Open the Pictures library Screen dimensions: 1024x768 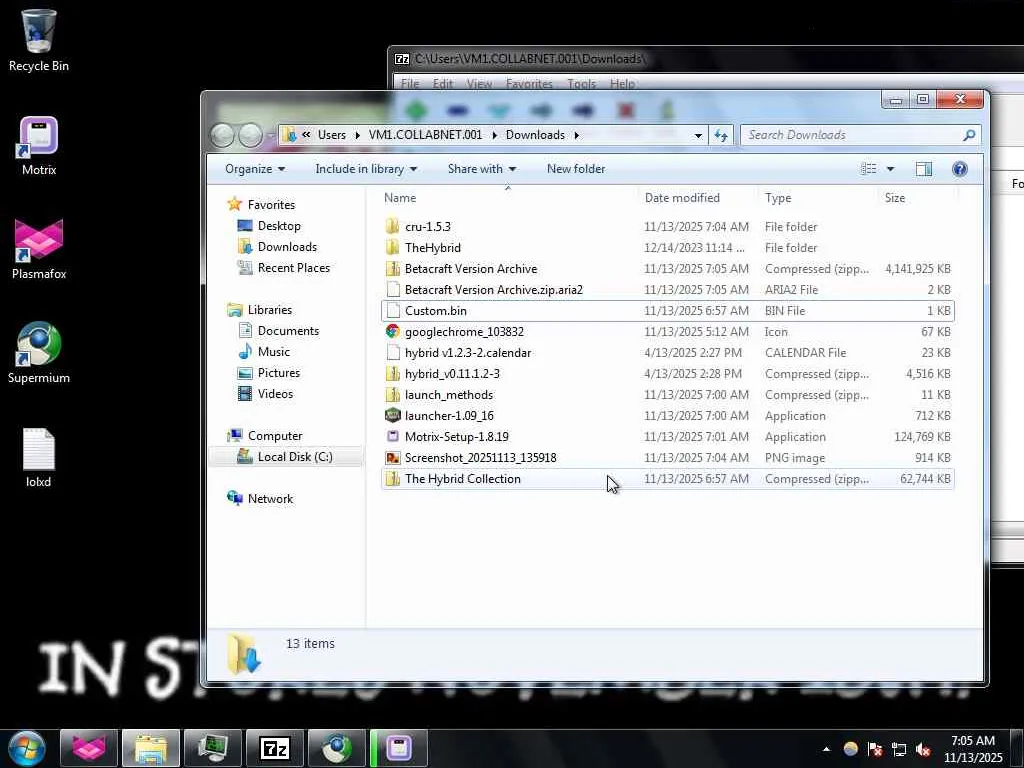coord(279,373)
